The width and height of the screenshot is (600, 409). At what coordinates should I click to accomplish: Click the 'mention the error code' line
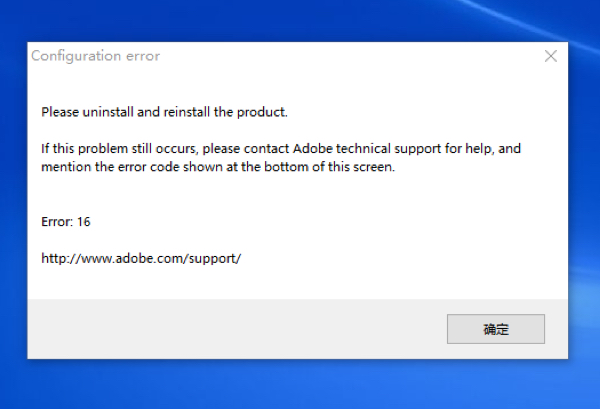click(218, 167)
